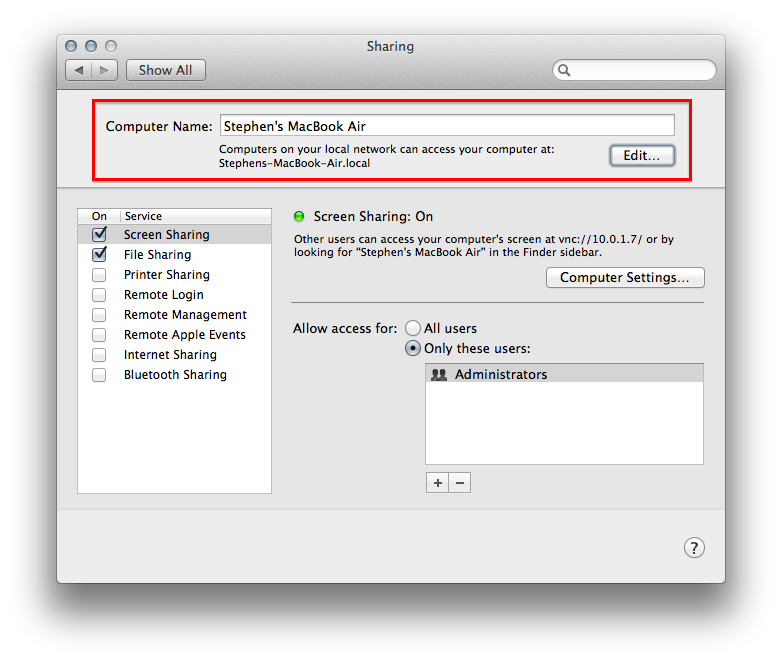This screenshot has width=782, height=662.
Task: Select the Bluetooth Sharing service row
Action: [x=175, y=375]
